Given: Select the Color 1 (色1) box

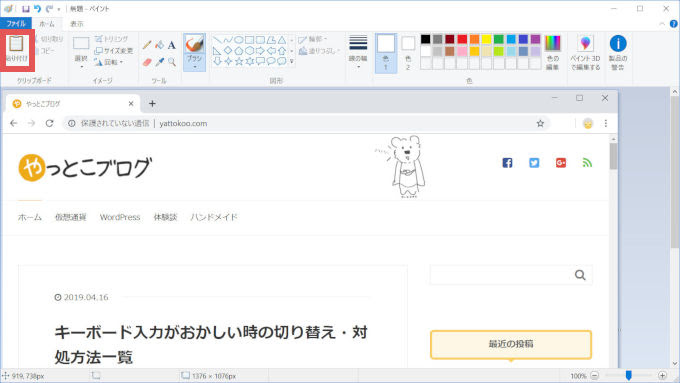Looking at the screenshot, I should pyautogui.click(x=386, y=53).
